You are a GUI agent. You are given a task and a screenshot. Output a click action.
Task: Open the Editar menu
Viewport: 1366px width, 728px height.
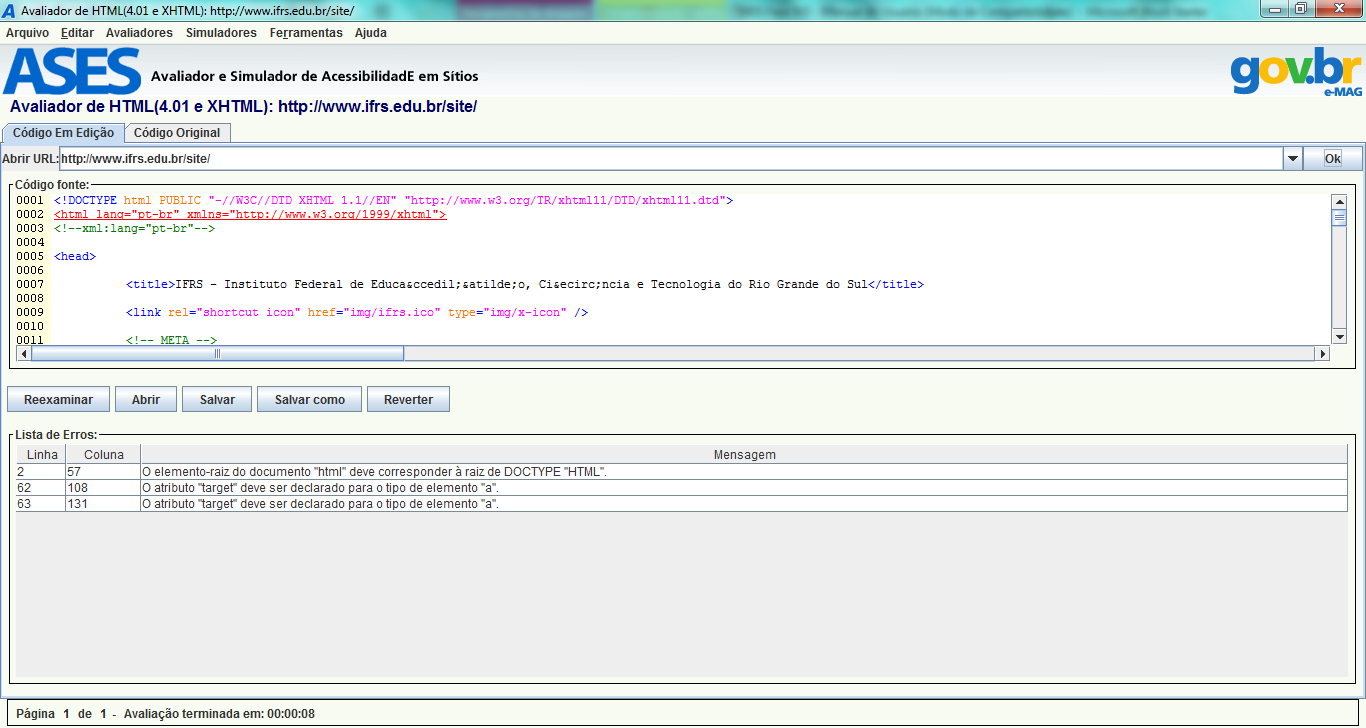[x=77, y=33]
